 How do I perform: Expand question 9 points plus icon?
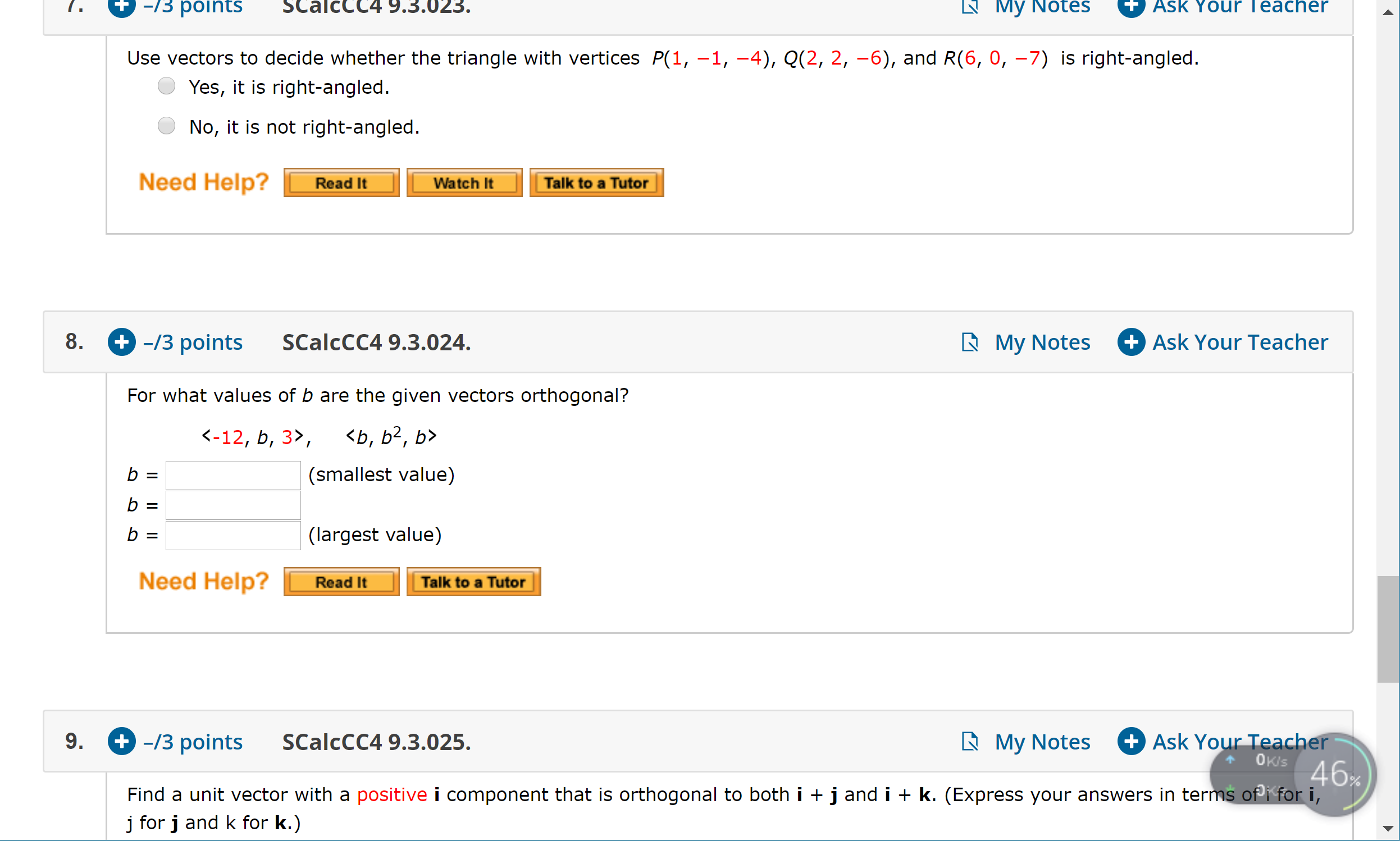pyautogui.click(x=122, y=741)
